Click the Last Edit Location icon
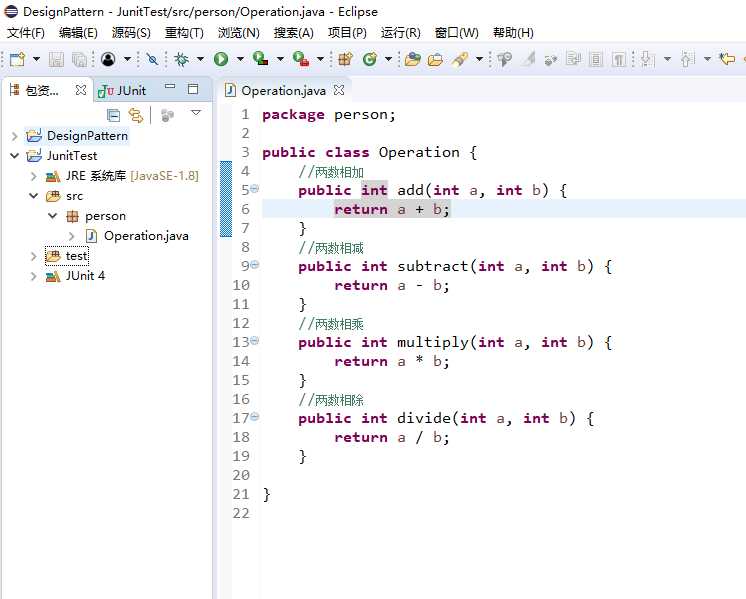Screen dimensions: 746x599 click(727, 59)
